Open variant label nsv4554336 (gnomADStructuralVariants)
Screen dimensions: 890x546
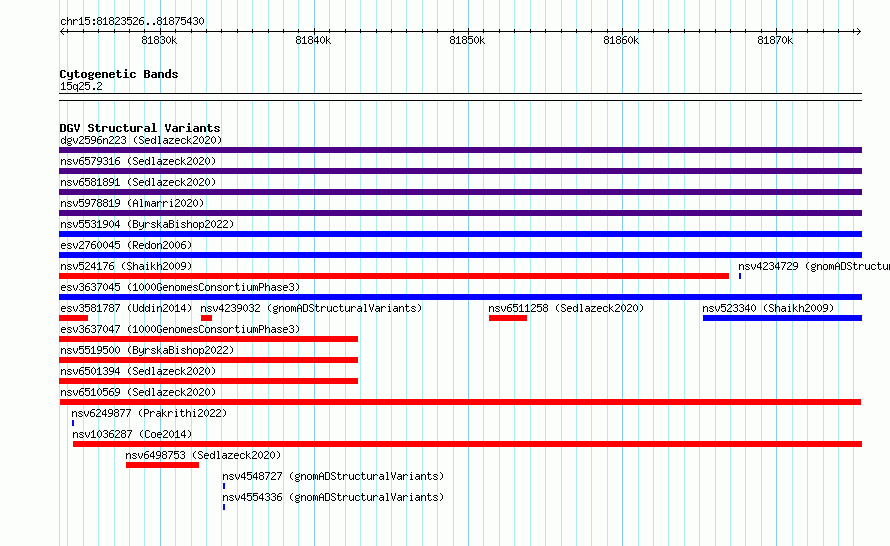tap(333, 497)
